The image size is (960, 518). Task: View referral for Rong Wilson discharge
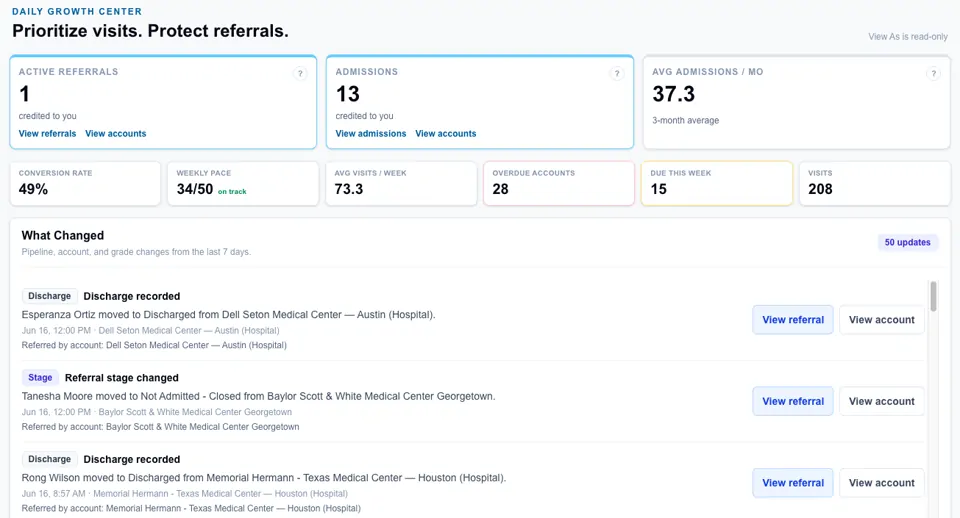tap(793, 482)
